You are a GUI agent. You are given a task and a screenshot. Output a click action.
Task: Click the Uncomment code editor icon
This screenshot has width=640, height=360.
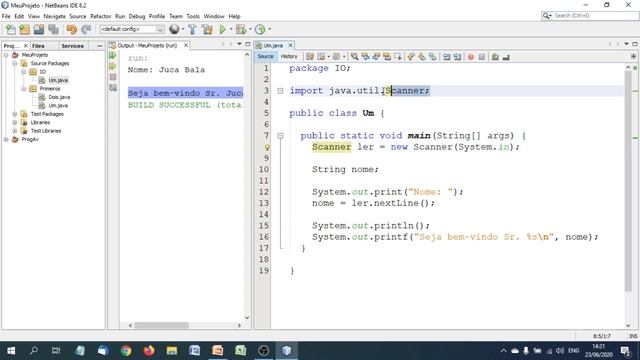pyautogui.click(x=506, y=57)
